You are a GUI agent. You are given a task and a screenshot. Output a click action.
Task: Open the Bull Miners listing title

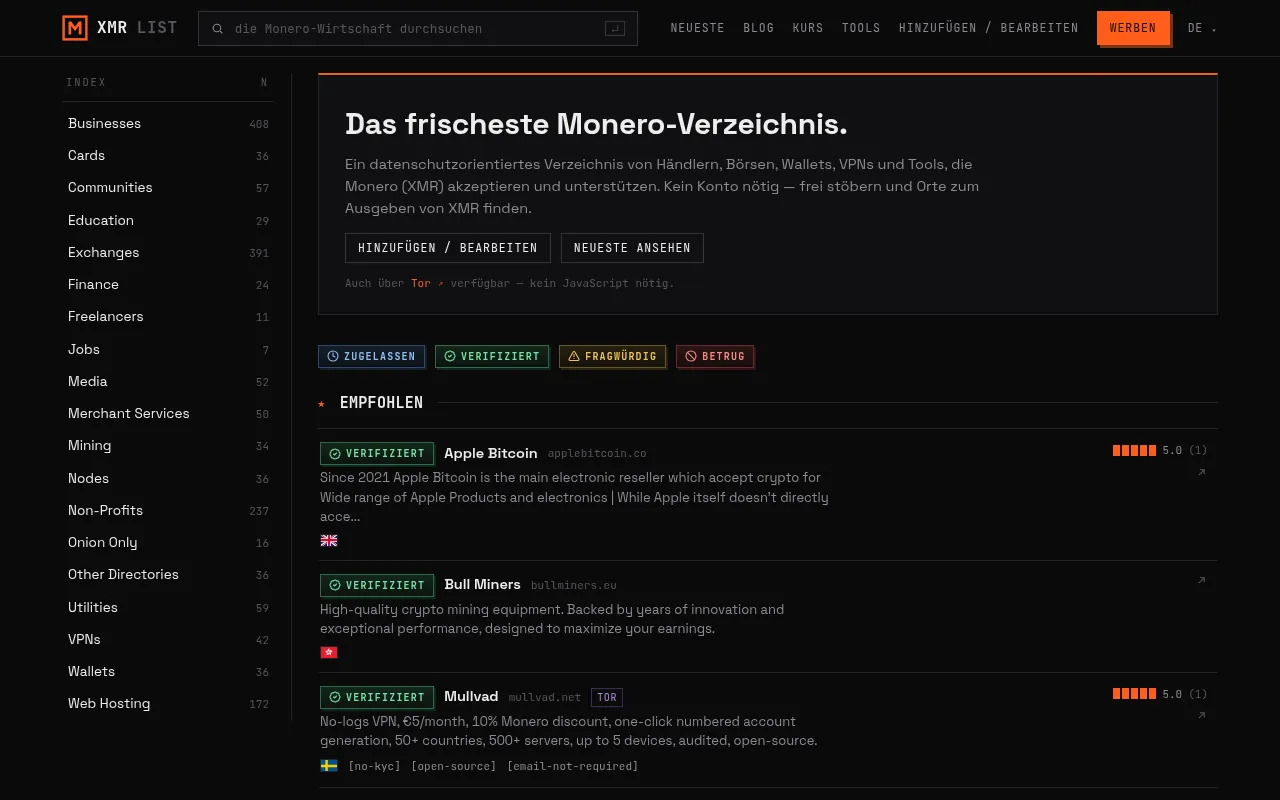482,584
